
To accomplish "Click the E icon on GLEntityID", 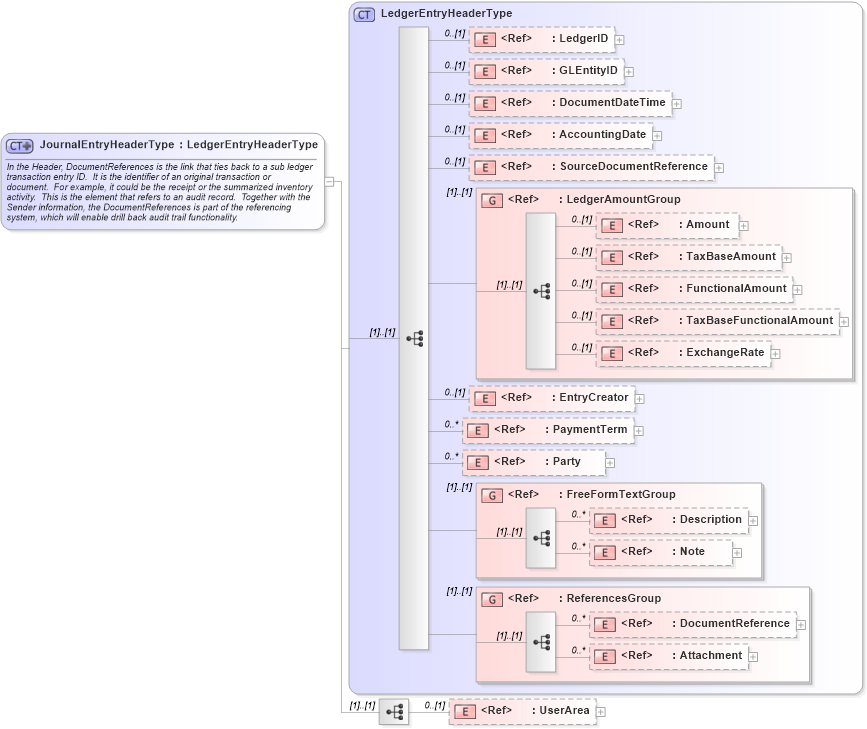I will tap(485, 71).
